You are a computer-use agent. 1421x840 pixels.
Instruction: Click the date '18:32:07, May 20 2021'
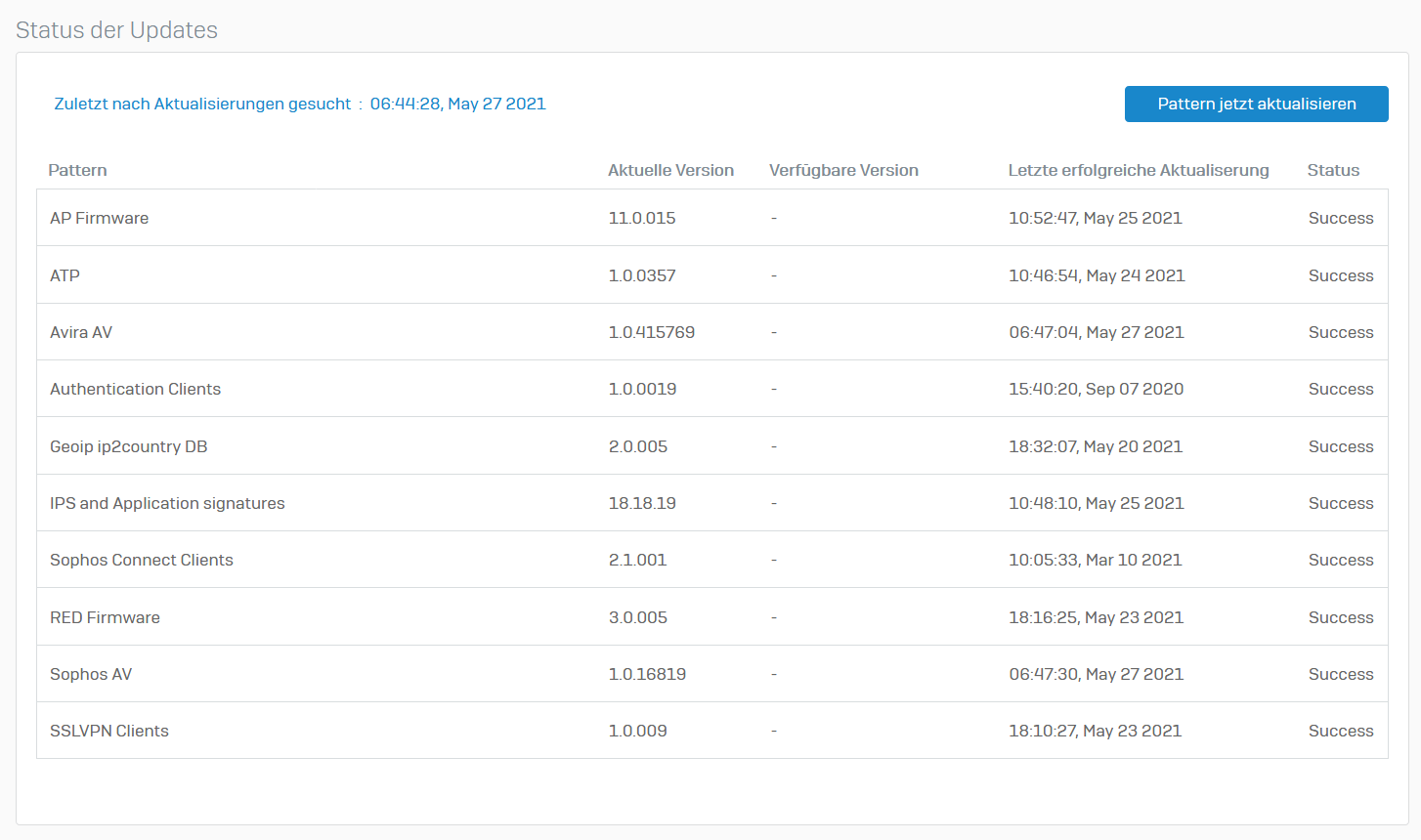pos(1096,446)
